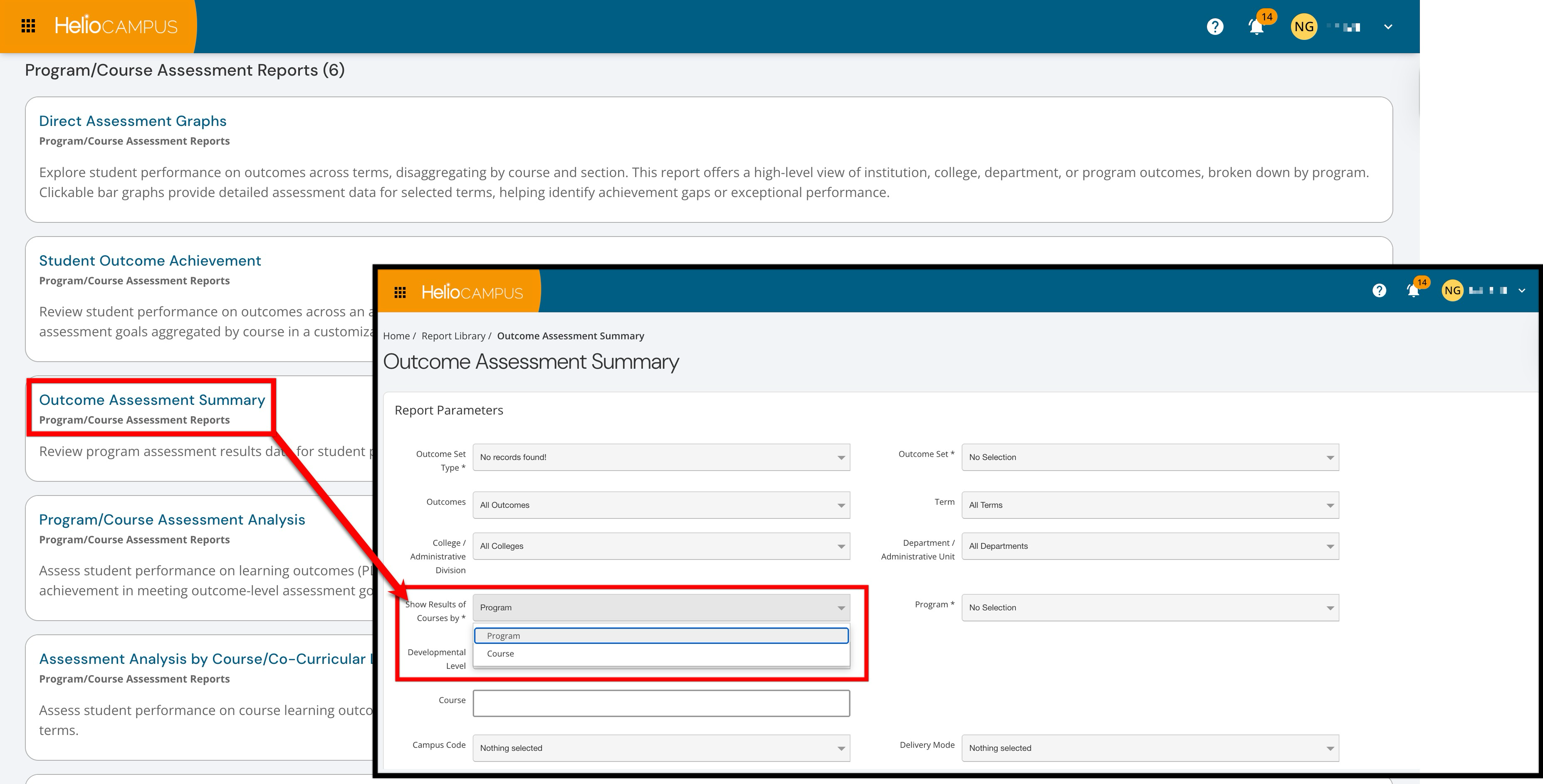Click the Outcome Assessment Summary breadcrumb text
The image size is (1543, 784).
[x=570, y=336]
